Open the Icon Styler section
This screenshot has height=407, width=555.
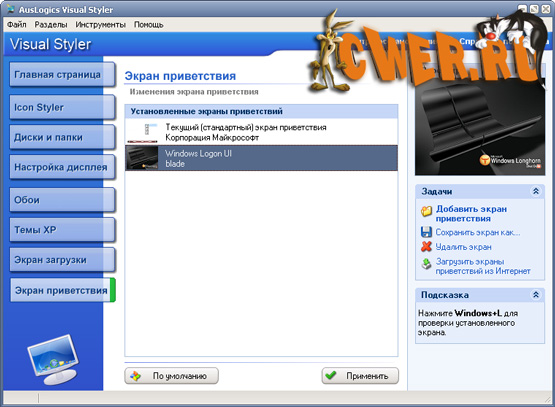[62, 107]
